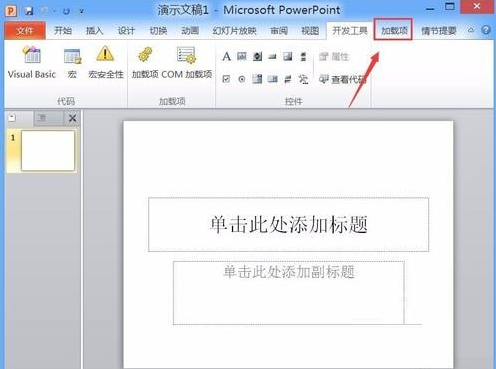Screen dimensions: 496x369
Task: Select the Label control (A icon)
Action: pos(226,57)
